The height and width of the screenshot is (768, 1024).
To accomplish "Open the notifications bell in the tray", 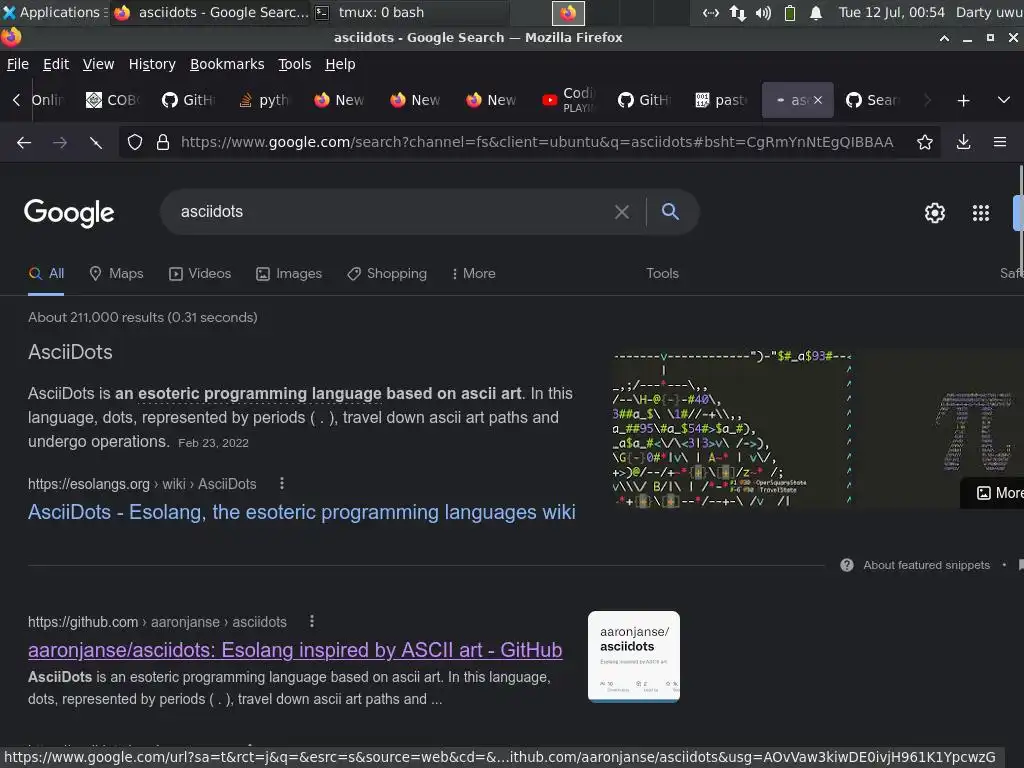I will pos(816,12).
